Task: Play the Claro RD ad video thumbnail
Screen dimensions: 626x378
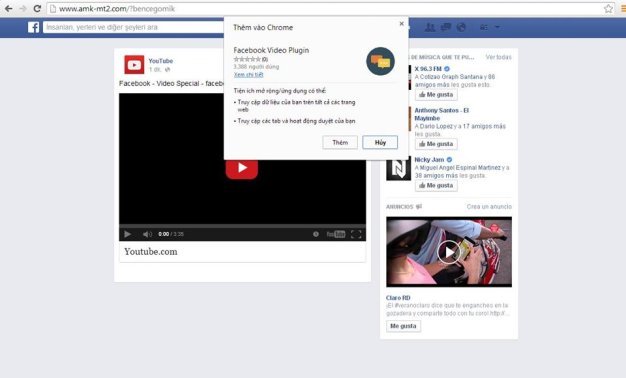Action: 449,252
